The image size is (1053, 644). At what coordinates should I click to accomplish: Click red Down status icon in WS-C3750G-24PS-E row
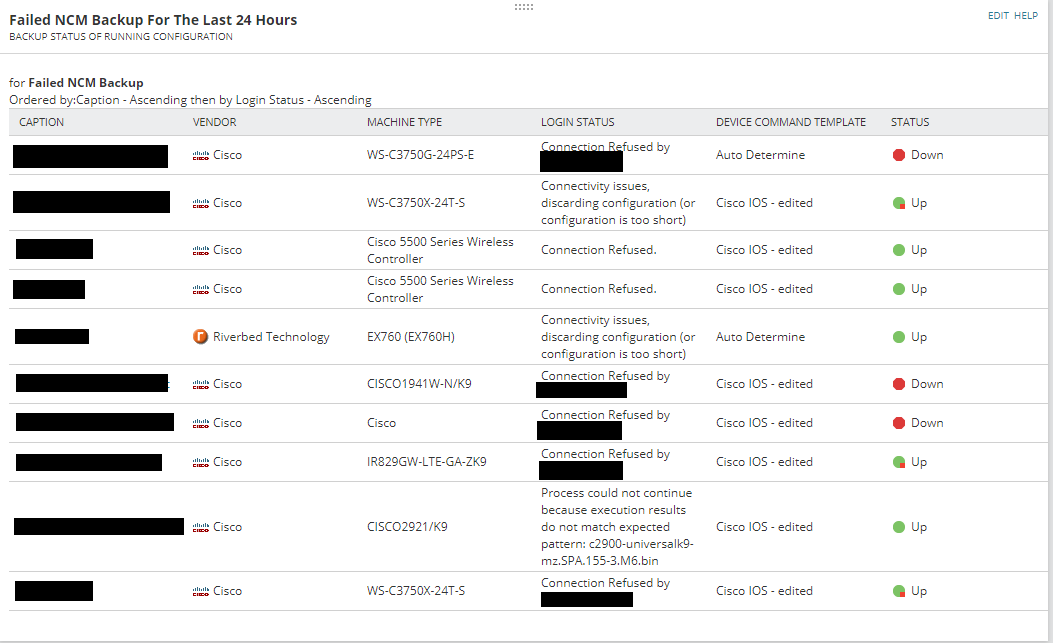[899, 155]
